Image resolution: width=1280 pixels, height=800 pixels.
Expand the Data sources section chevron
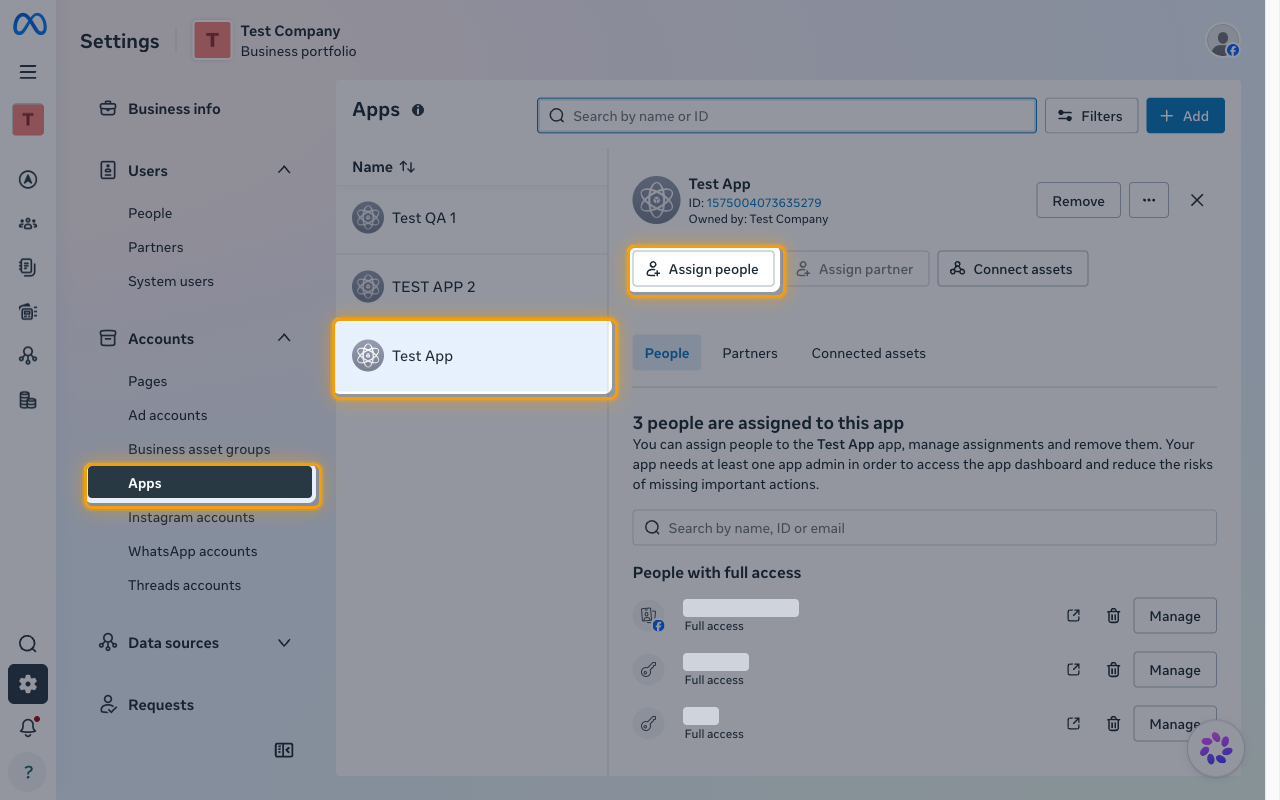[284, 643]
